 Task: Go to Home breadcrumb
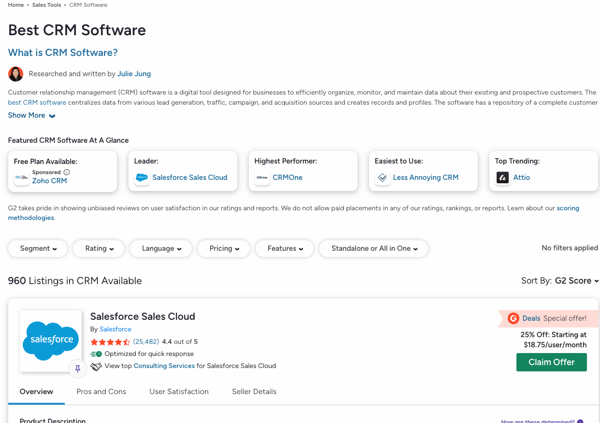click(16, 5)
